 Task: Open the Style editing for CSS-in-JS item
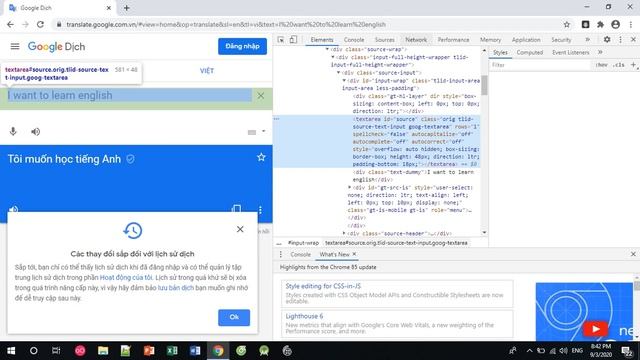point(323,286)
